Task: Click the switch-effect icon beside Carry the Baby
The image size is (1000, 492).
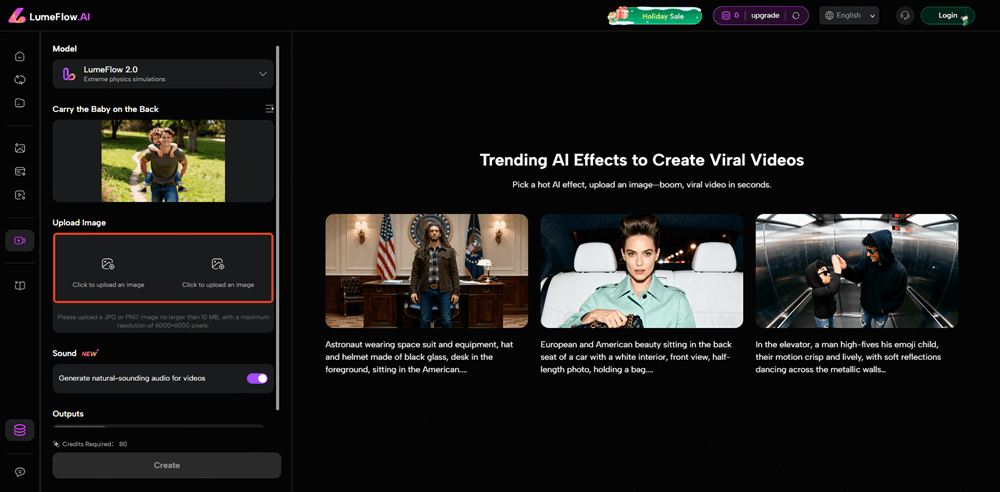Action: click(x=269, y=109)
